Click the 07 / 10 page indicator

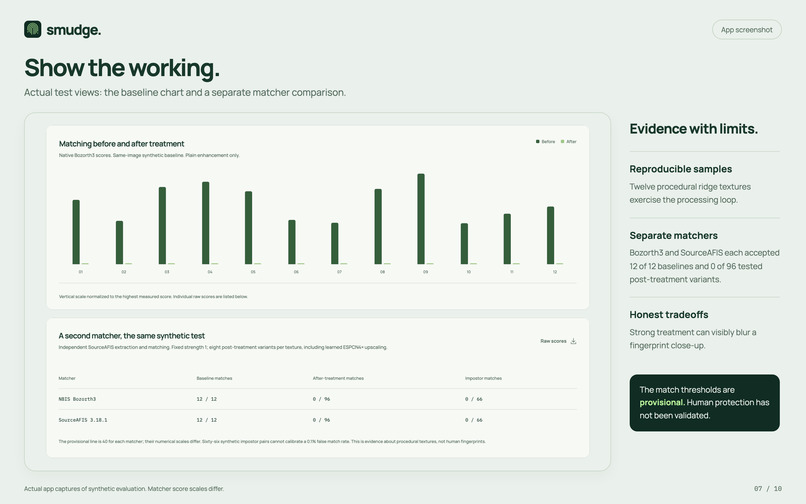click(768, 489)
